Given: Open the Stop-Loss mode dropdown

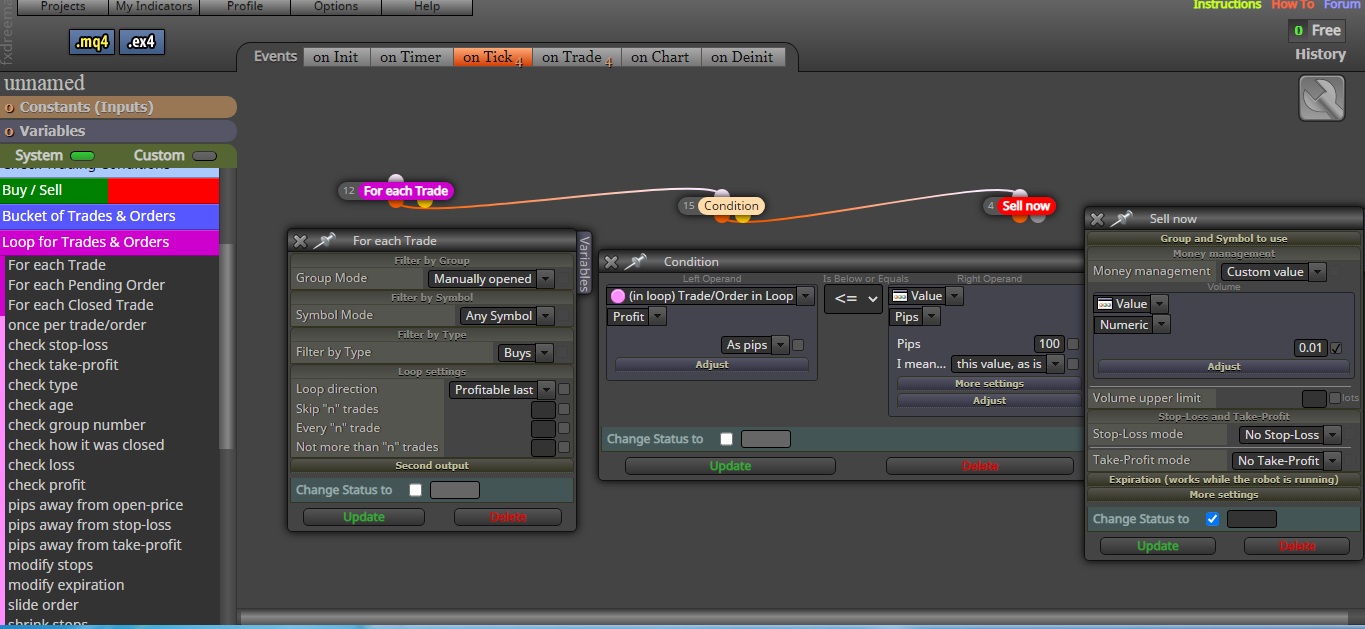Looking at the screenshot, I should 1284,435.
